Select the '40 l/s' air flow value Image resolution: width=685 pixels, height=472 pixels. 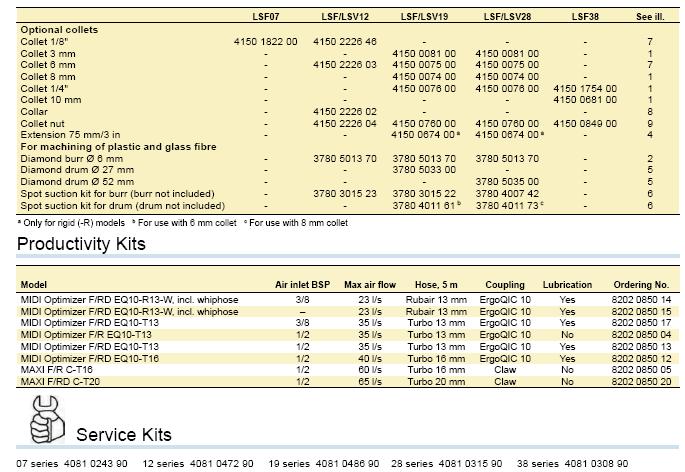click(x=370, y=358)
